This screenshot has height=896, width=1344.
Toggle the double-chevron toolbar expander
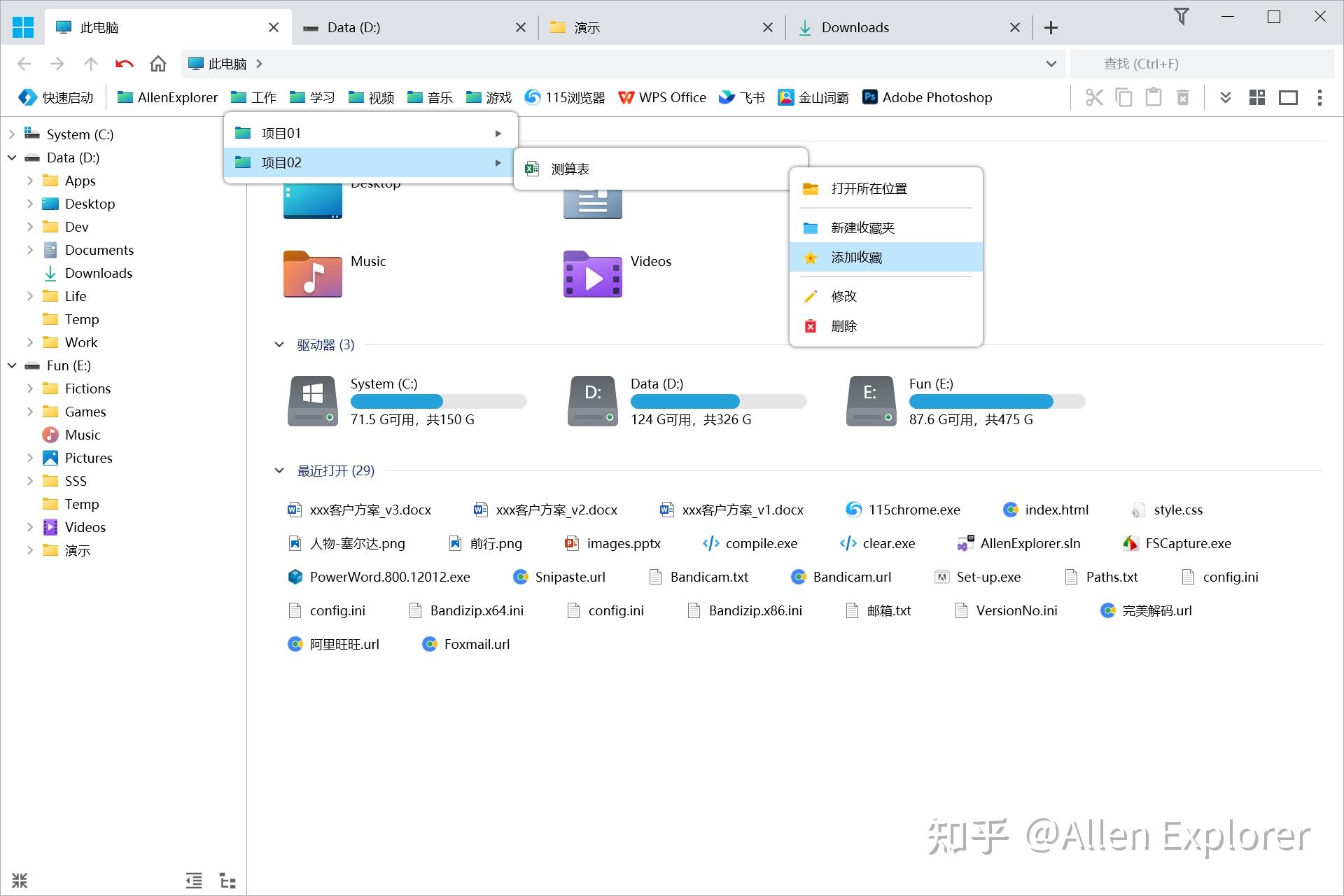(1225, 97)
